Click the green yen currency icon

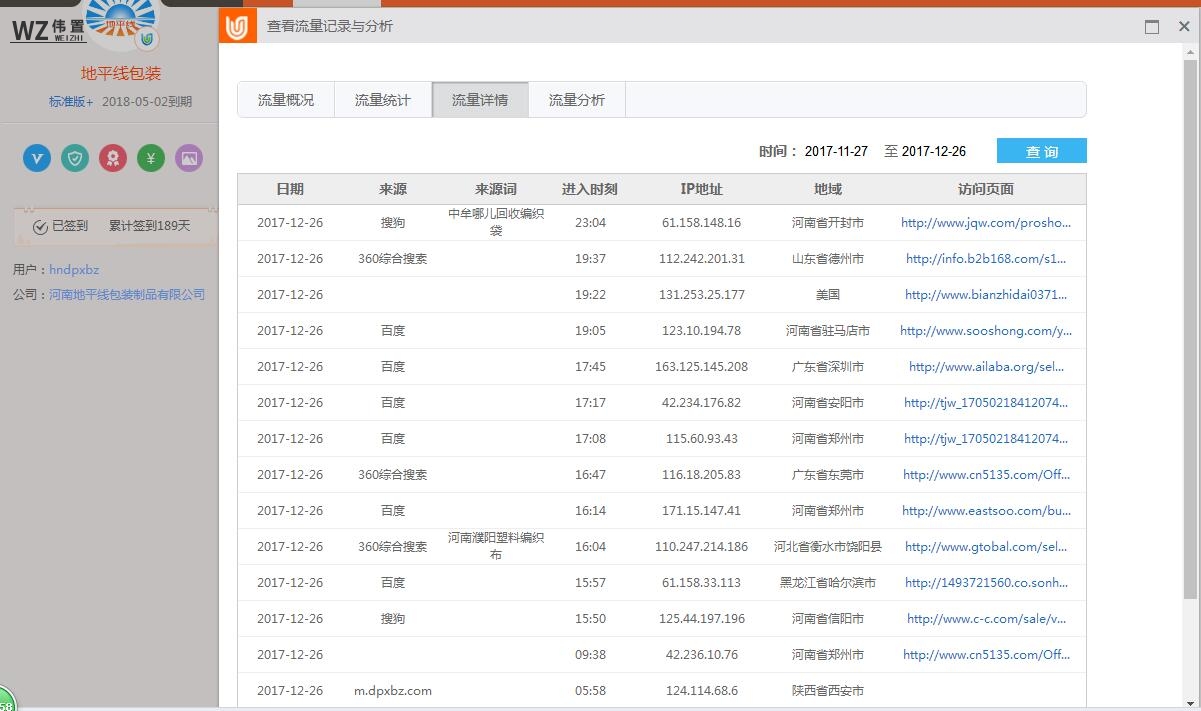click(x=151, y=158)
